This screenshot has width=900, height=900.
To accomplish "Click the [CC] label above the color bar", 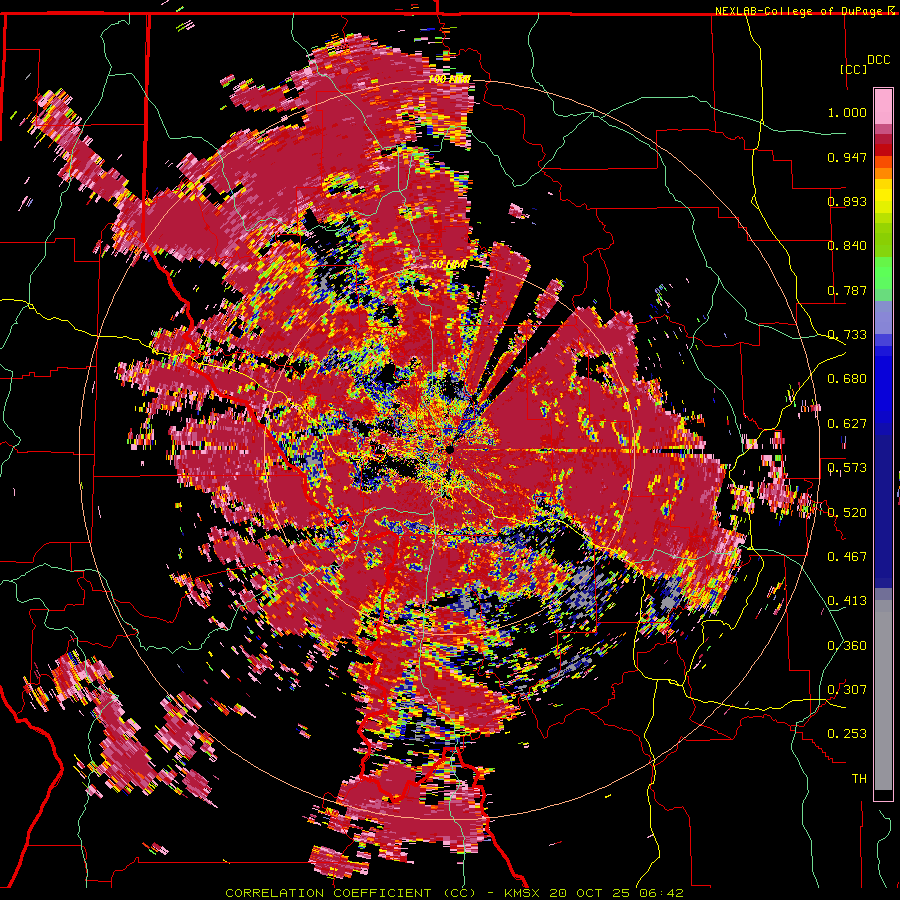I will [x=853, y=69].
